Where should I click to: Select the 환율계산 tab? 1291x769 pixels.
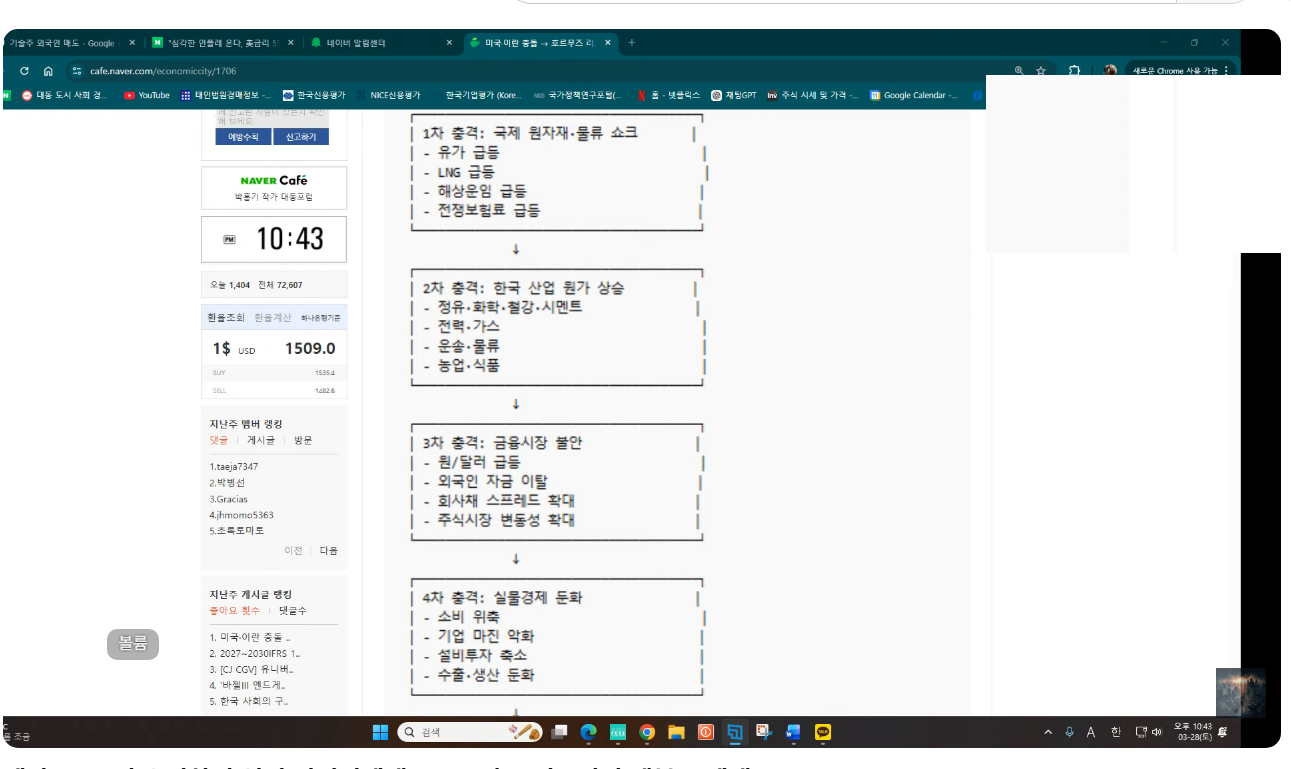pyautogui.click(x=272, y=317)
